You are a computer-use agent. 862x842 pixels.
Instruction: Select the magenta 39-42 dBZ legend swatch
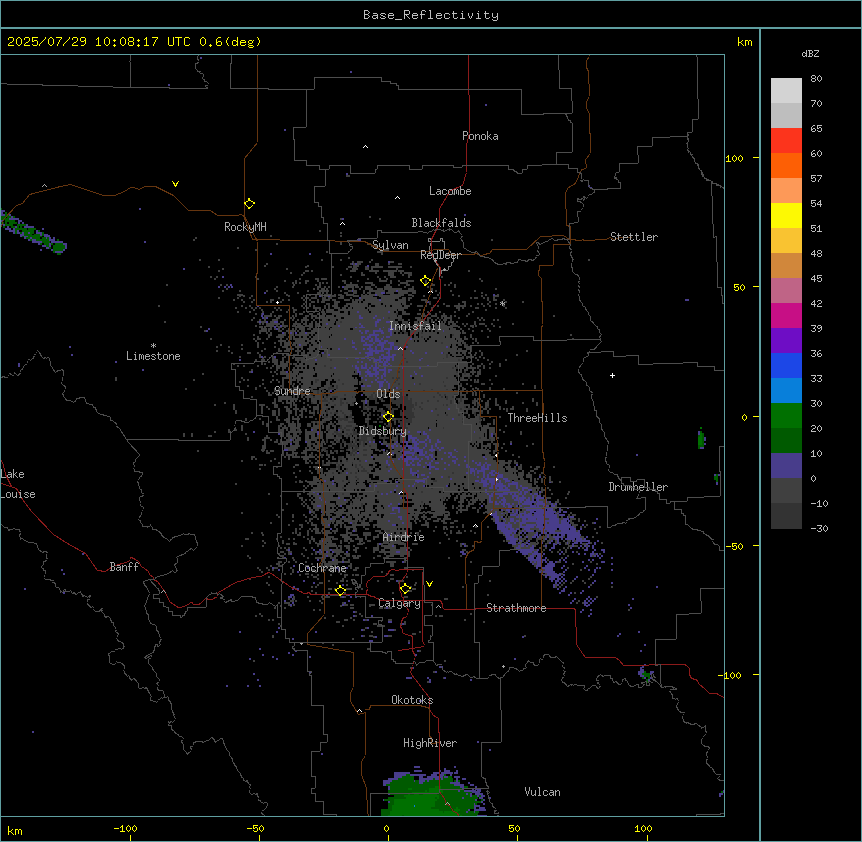point(786,315)
